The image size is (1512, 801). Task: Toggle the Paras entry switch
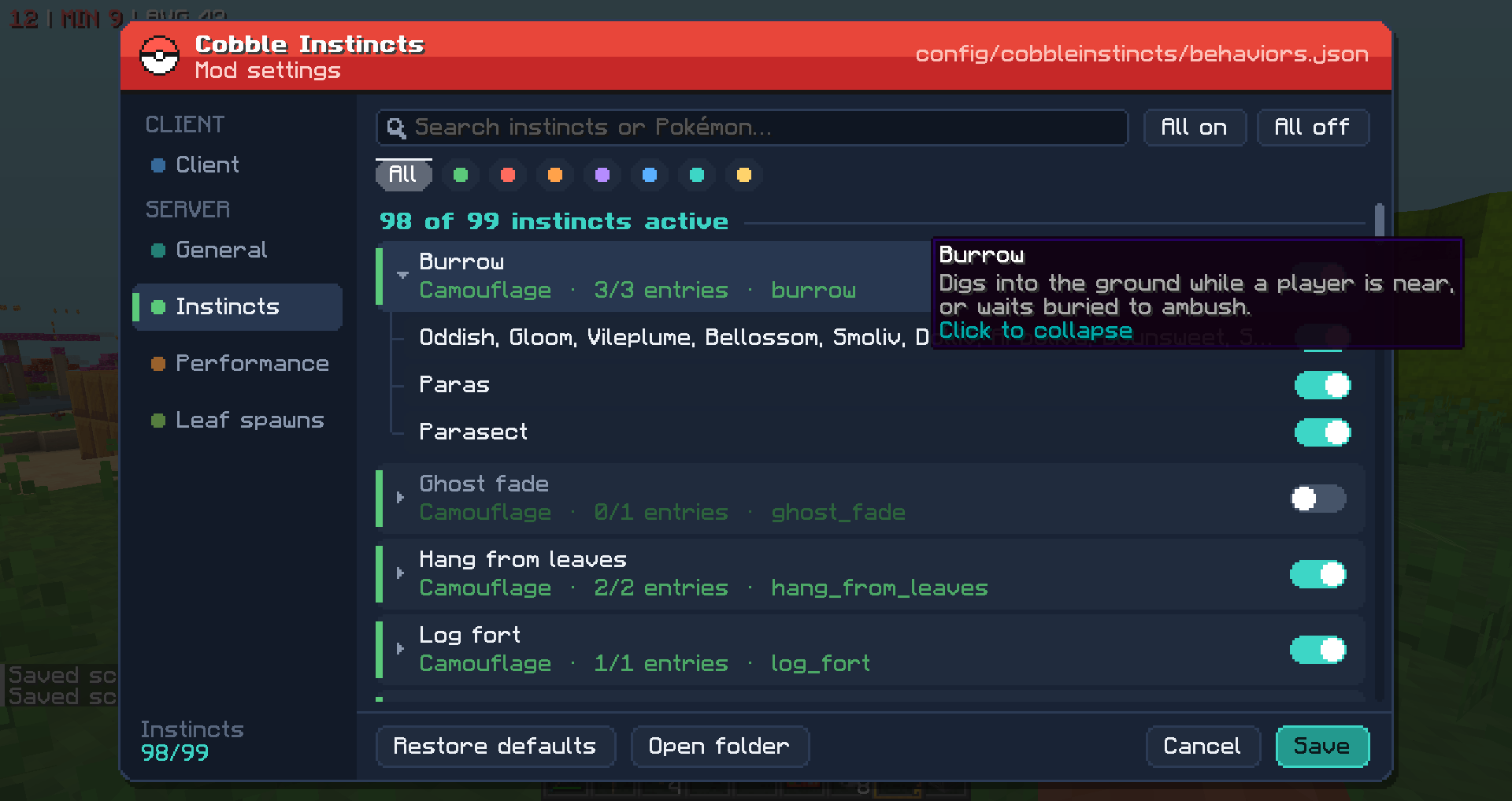pyautogui.click(x=1323, y=385)
